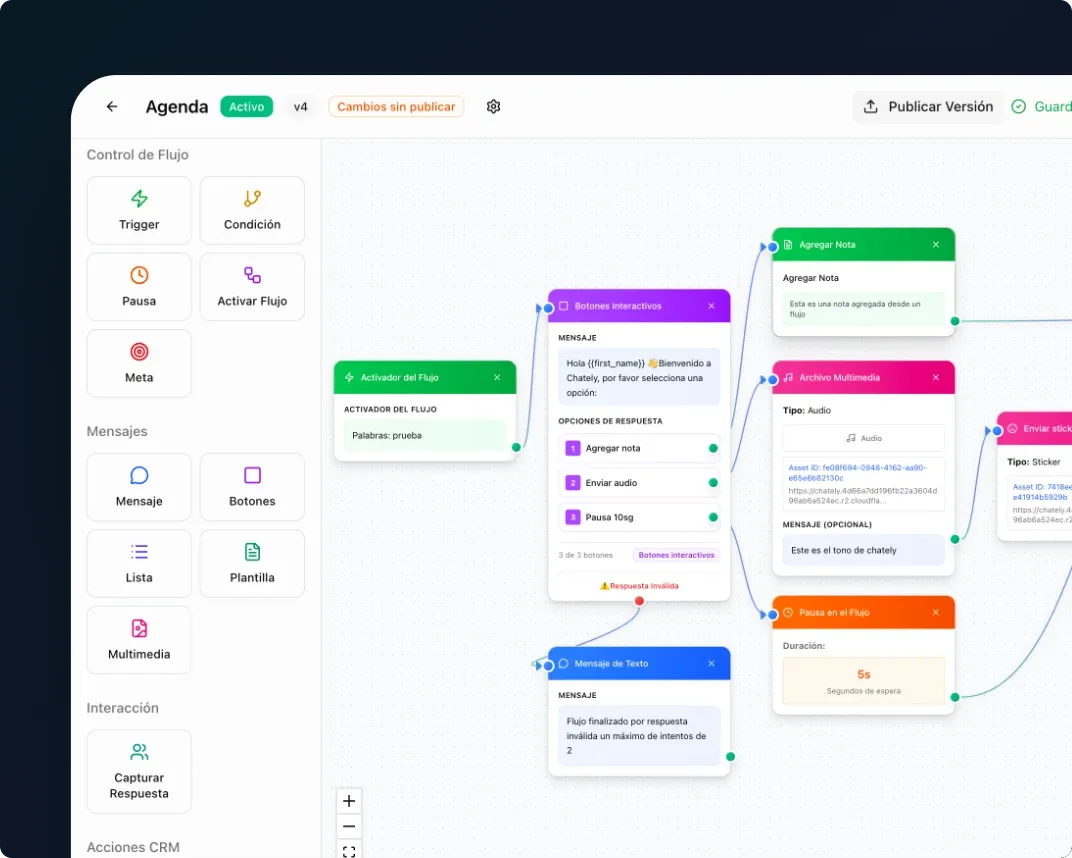Click the Publicar Versión button
The image size is (1072, 858).
coord(928,107)
